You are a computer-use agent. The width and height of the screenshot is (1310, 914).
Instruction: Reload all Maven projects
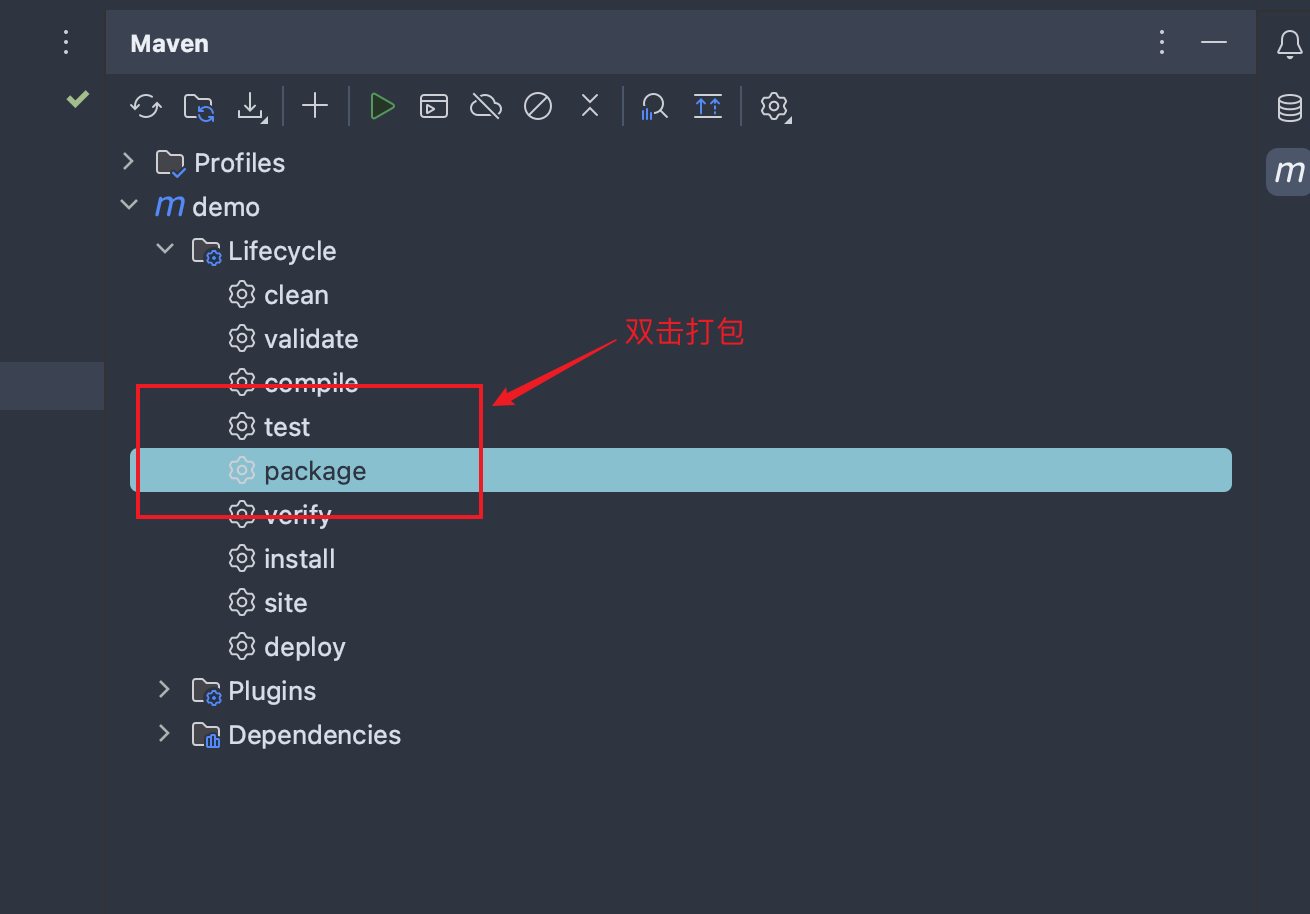tap(146, 106)
